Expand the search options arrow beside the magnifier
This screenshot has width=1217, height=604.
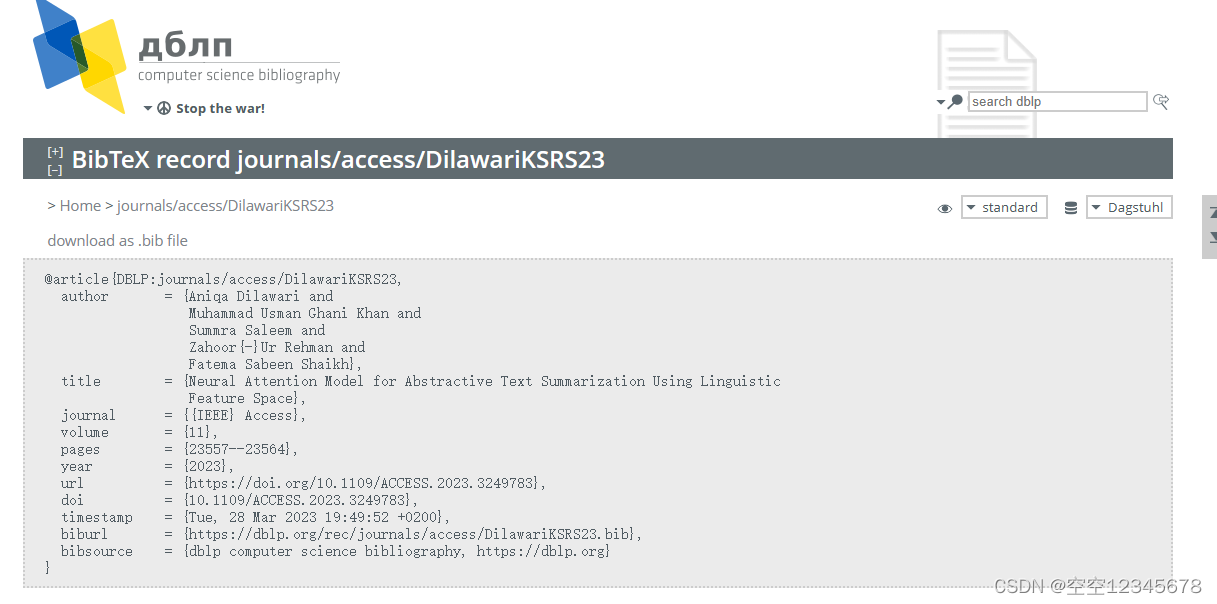(941, 101)
